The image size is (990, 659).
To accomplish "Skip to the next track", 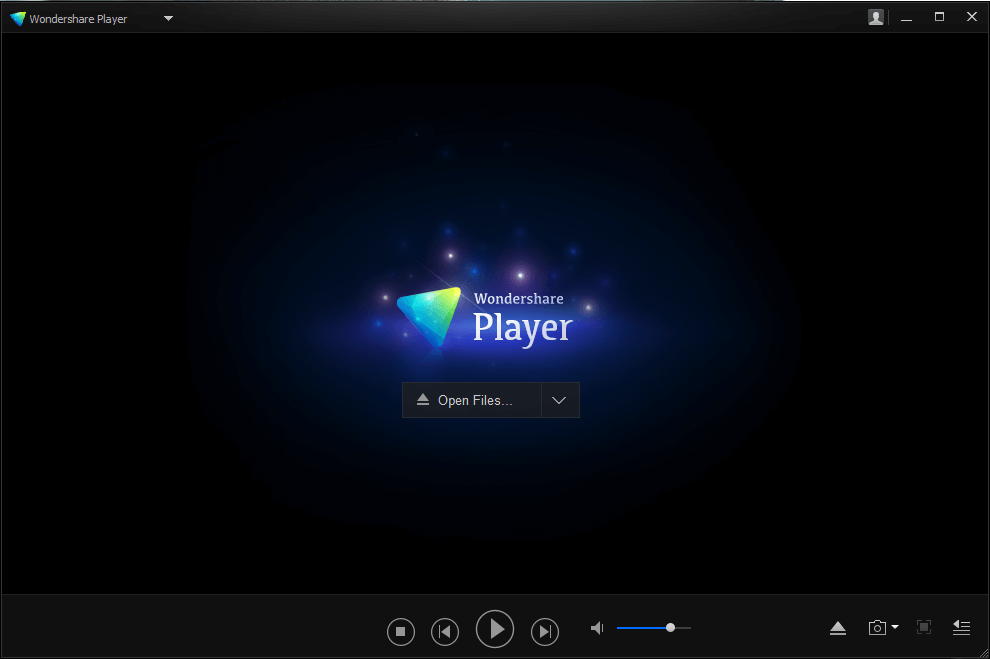I will click(x=545, y=631).
